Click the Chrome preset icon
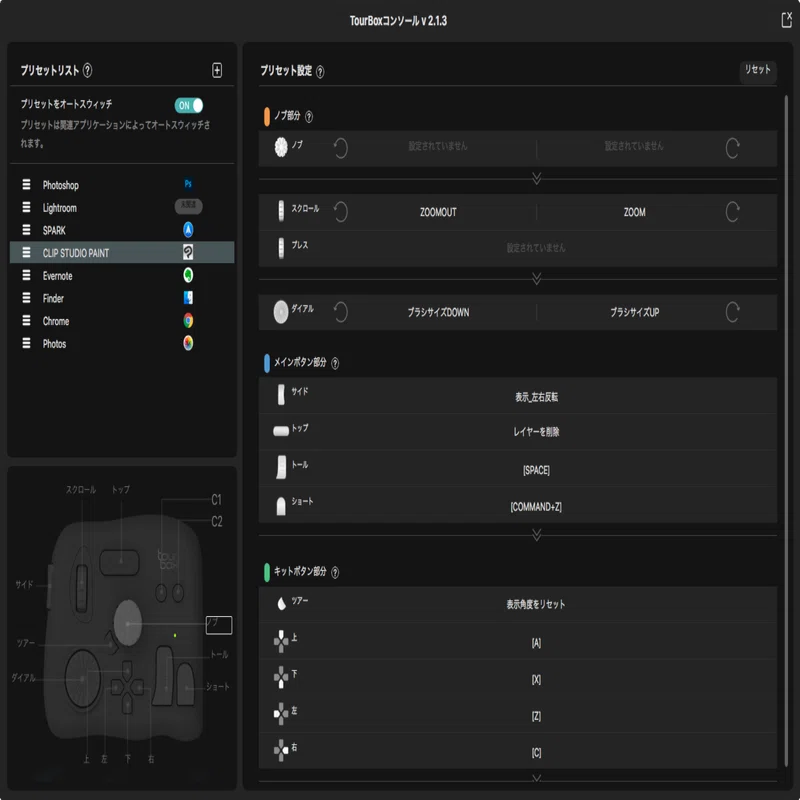Image resolution: width=800 pixels, height=800 pixels. click(188, 320)
